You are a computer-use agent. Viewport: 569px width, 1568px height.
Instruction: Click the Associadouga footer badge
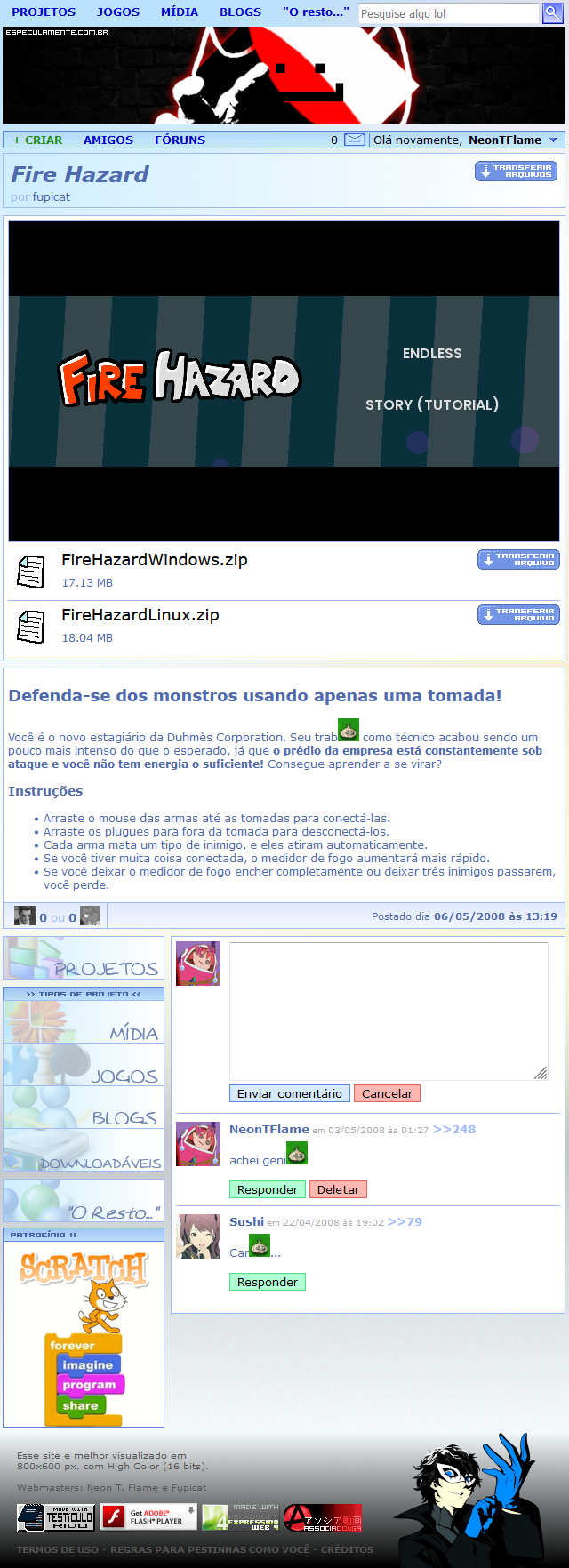[323, 1516]
